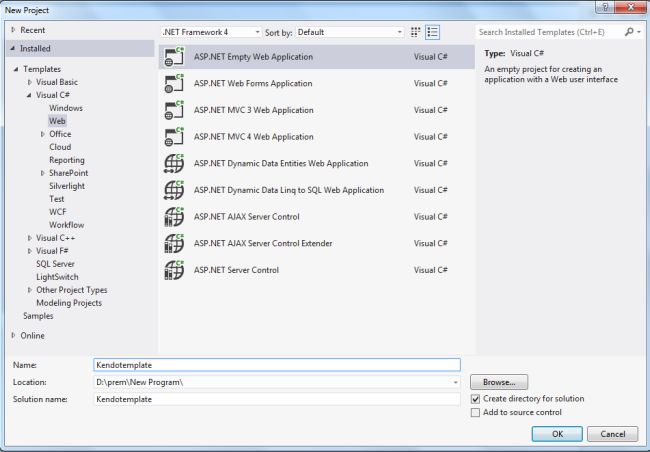Select the Test category

(x=57, y=199)
